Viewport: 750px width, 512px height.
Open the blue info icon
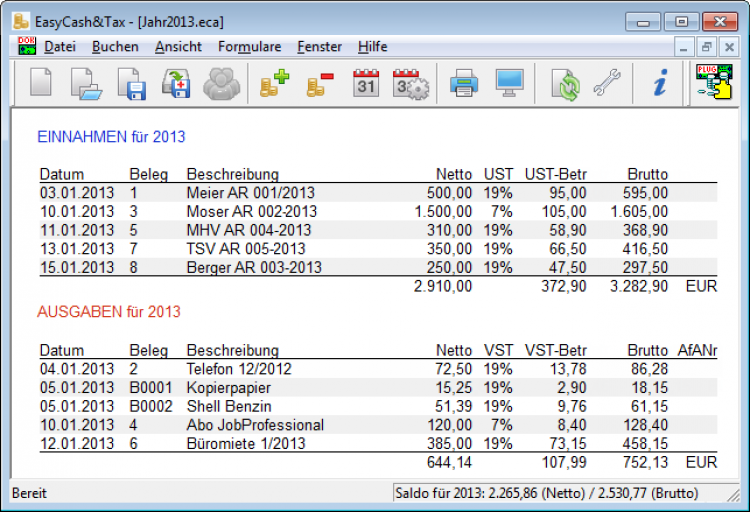tap(659, 84)
